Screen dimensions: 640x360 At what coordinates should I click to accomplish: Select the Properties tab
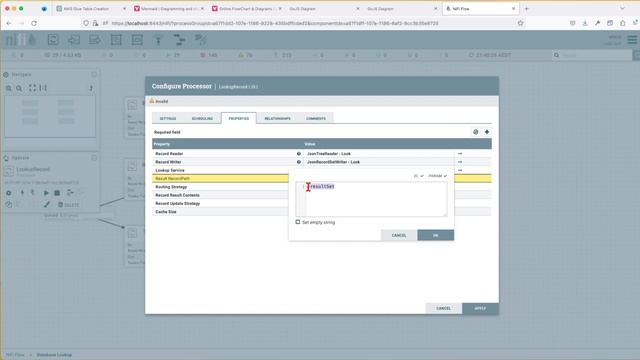[239, 118]
